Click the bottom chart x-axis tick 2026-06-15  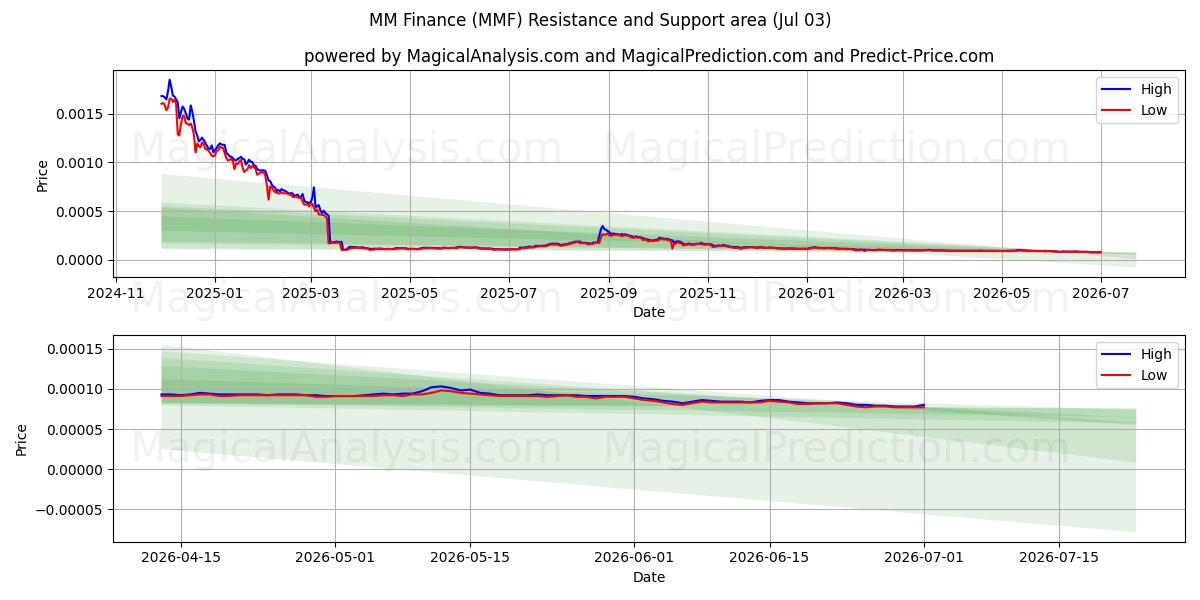770,559
